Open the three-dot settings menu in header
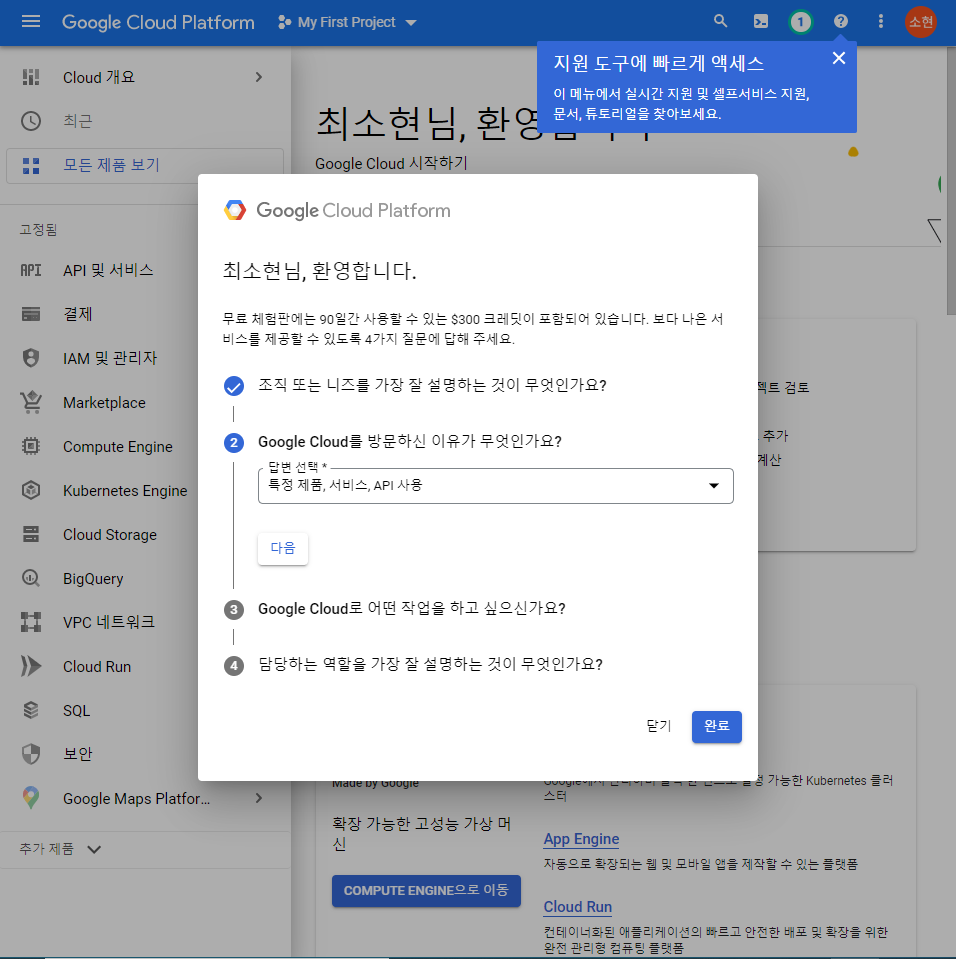 point(880,22)
